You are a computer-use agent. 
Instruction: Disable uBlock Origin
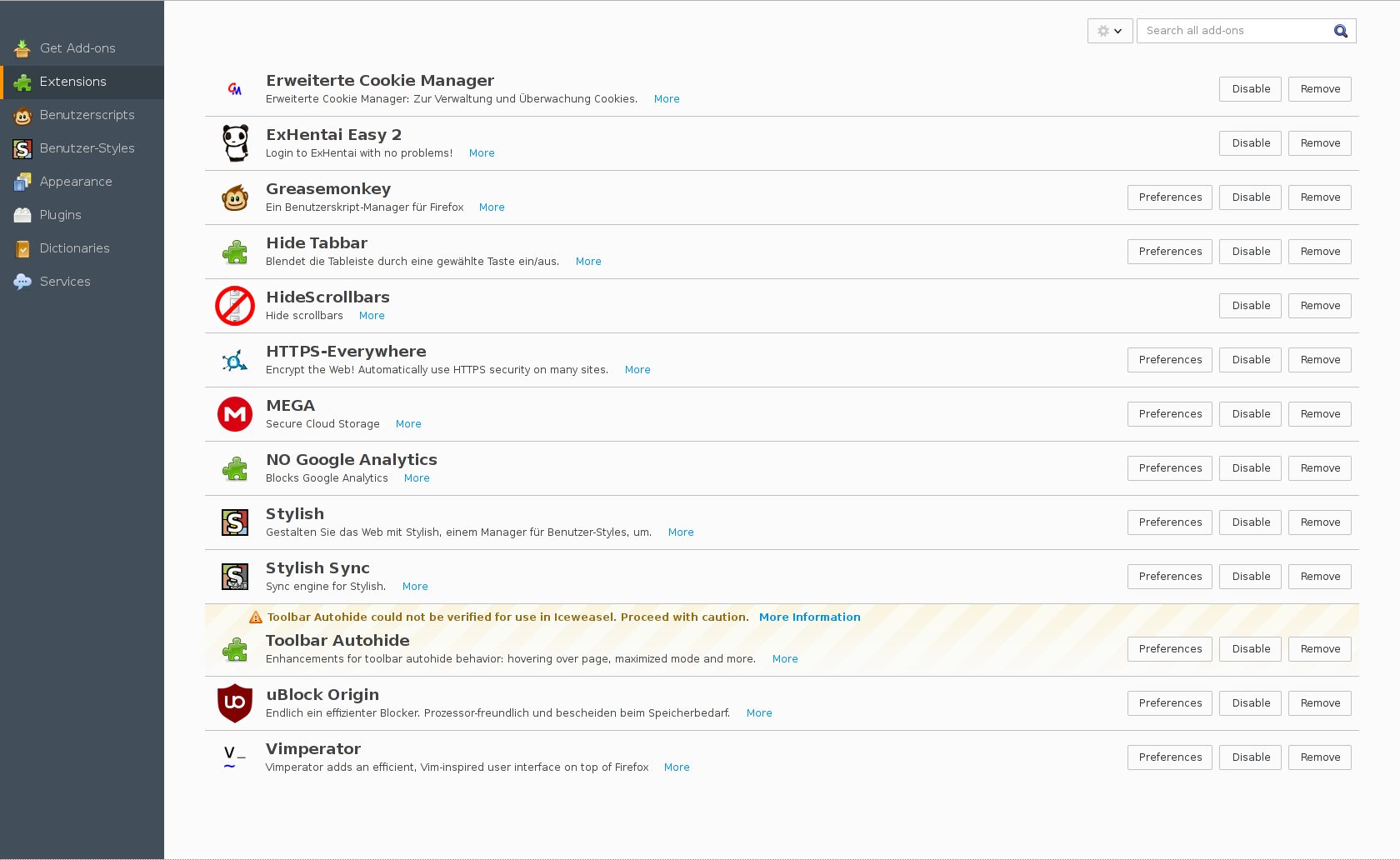(1250, 703)
